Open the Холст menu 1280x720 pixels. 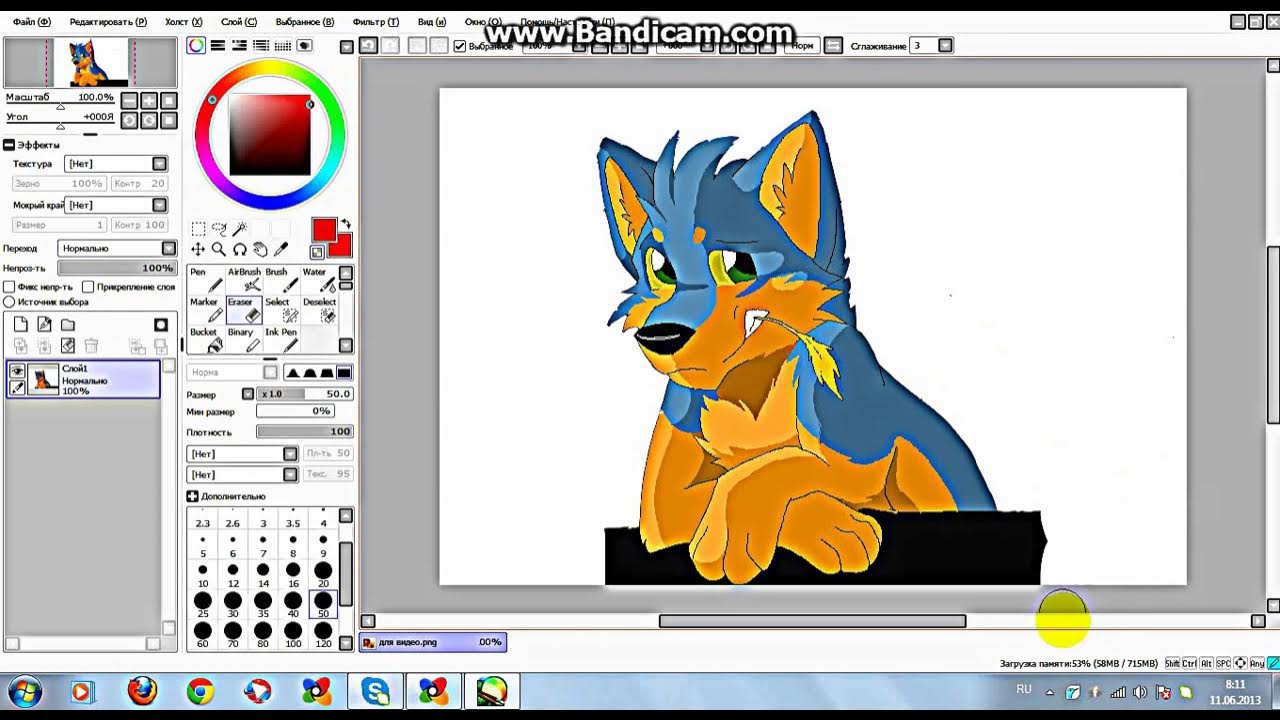click(x=183, y=22)
